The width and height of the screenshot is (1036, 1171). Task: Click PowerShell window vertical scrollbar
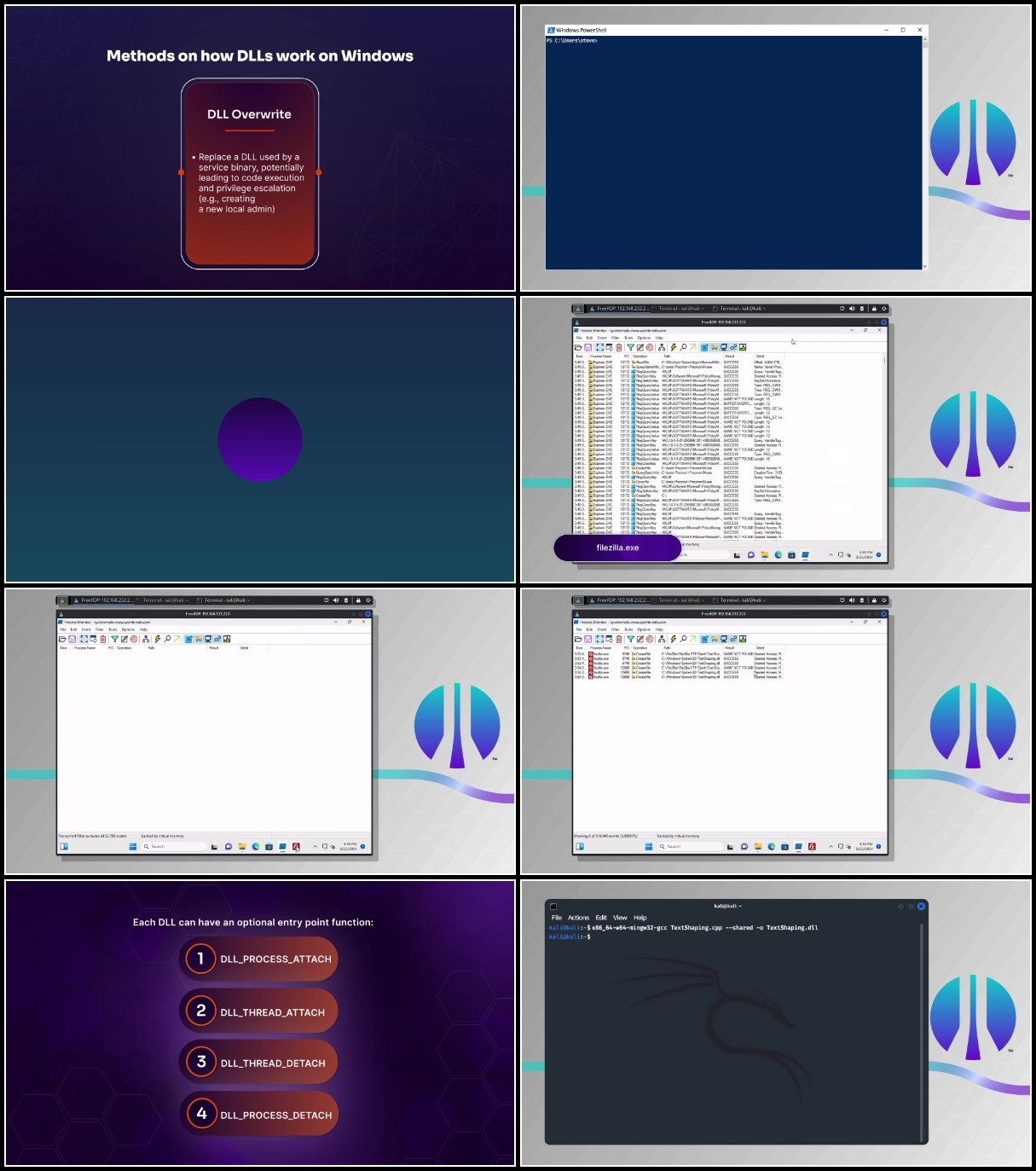[925, 152]
